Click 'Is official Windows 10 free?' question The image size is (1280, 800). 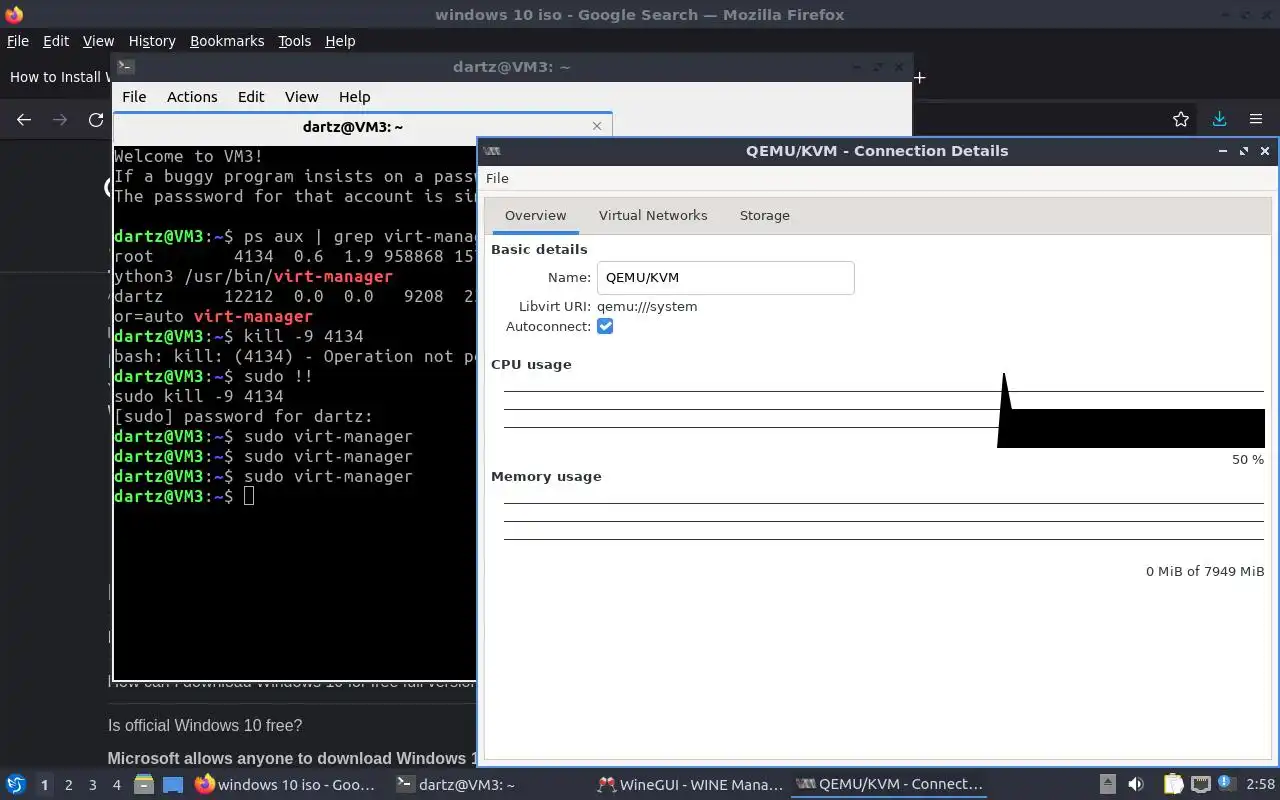coord(205,725)
